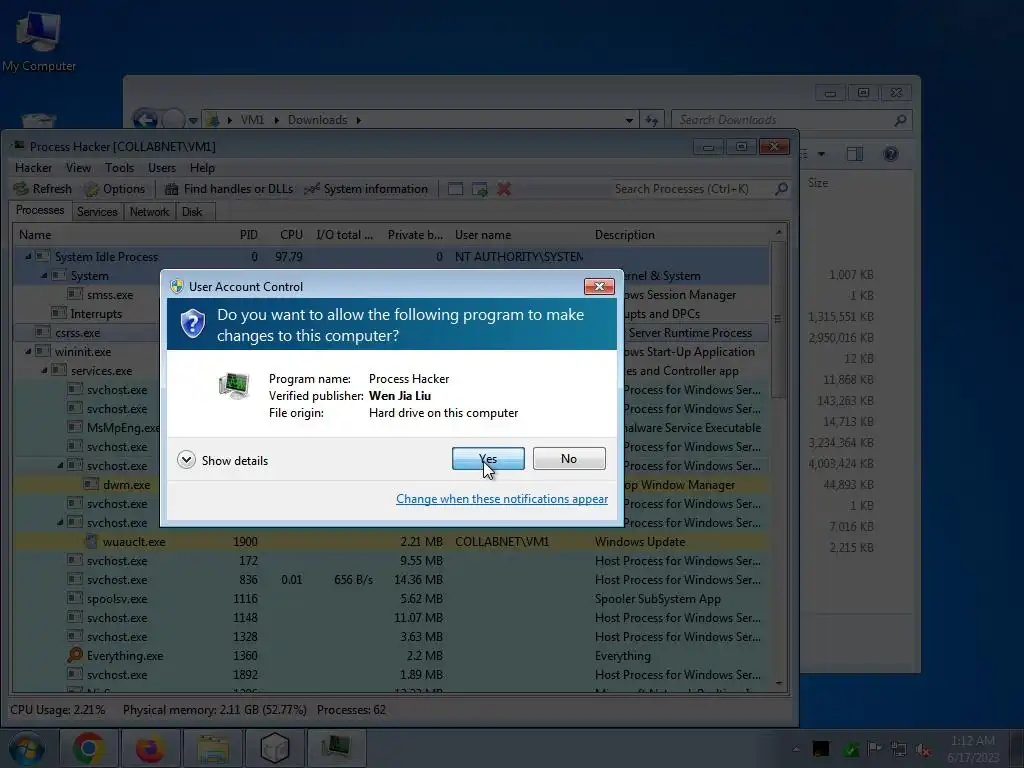1024x768 pixels.
Task: Collapse the services.exe tree node
Action: 44,370
